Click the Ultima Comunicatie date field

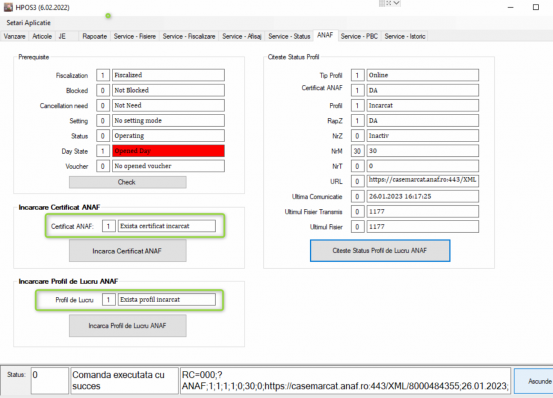coord(423,196)
